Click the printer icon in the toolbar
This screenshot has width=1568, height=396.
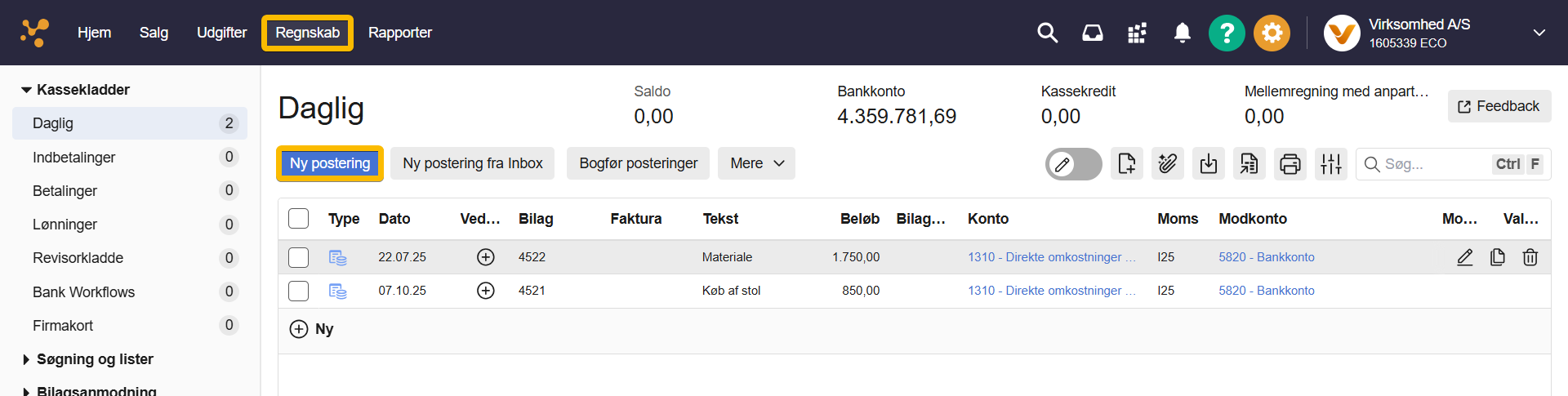coord(1290,164)
